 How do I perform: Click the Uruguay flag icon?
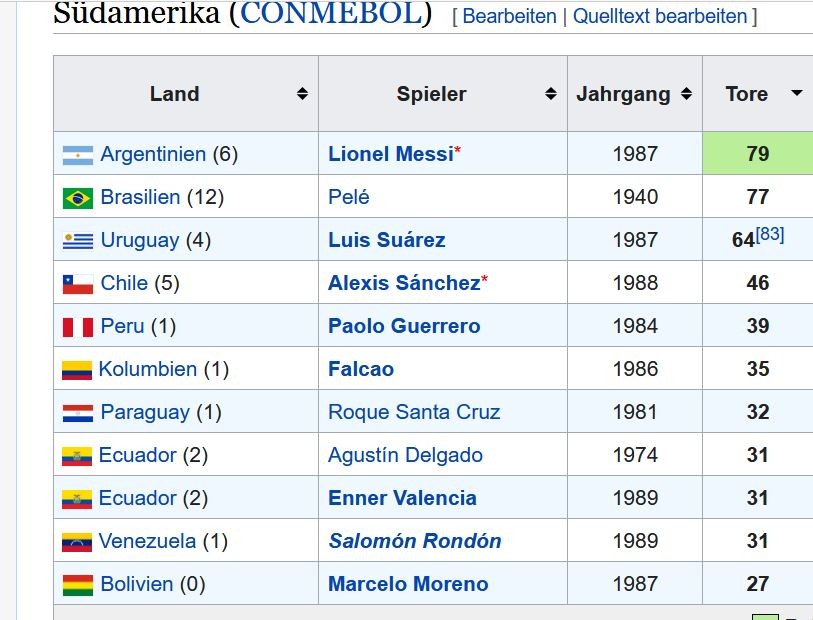(x=78, y=241)
